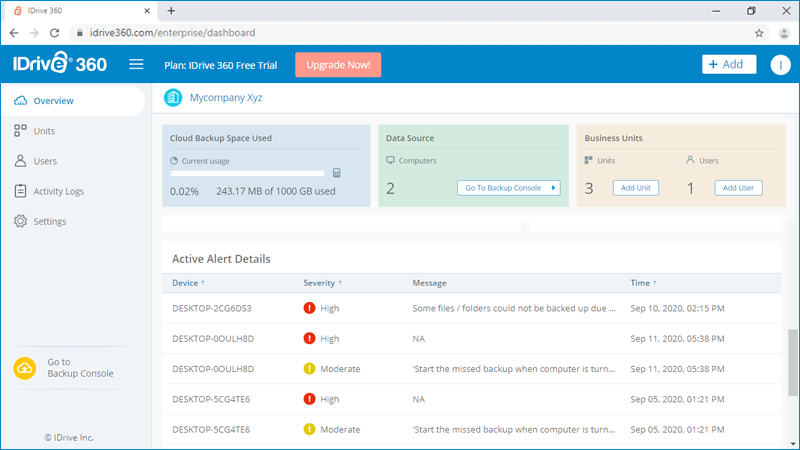Image resolution: width=800 pixels, height=450 pixels.
Task: Click the scroll down arrow
Action: 792,444
